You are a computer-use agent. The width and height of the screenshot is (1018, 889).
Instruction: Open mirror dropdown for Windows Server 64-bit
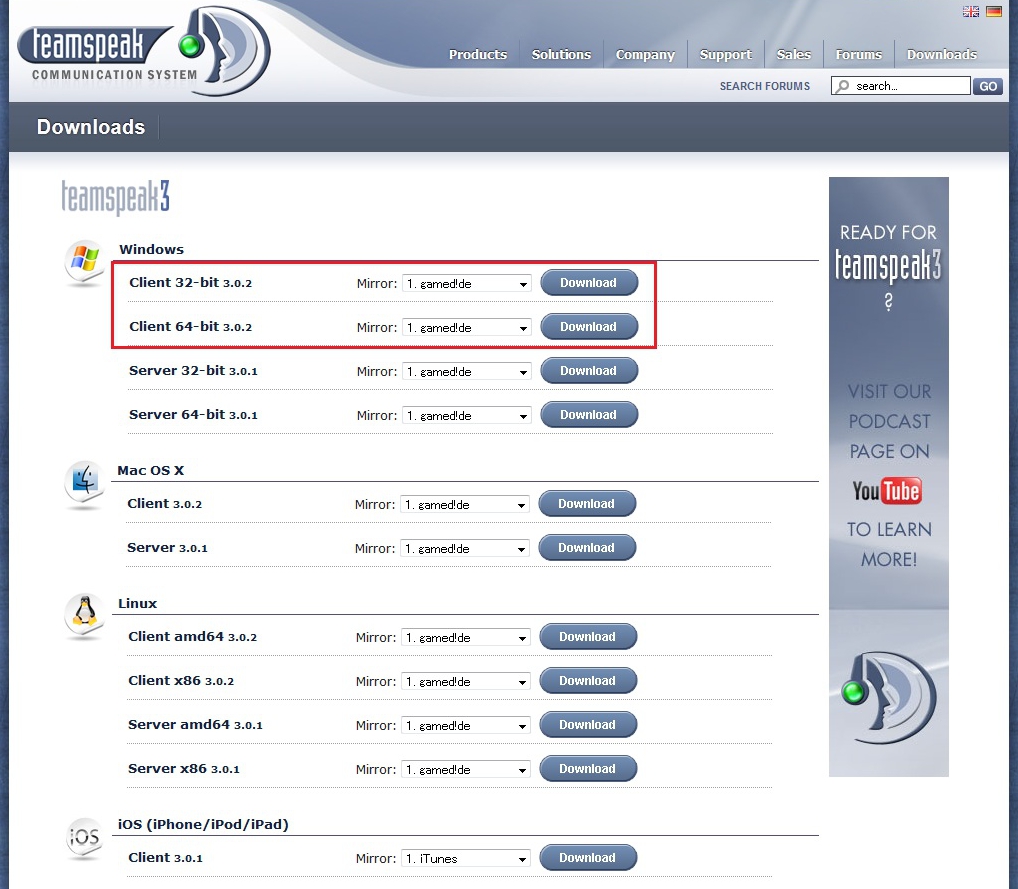click(467, 416)
